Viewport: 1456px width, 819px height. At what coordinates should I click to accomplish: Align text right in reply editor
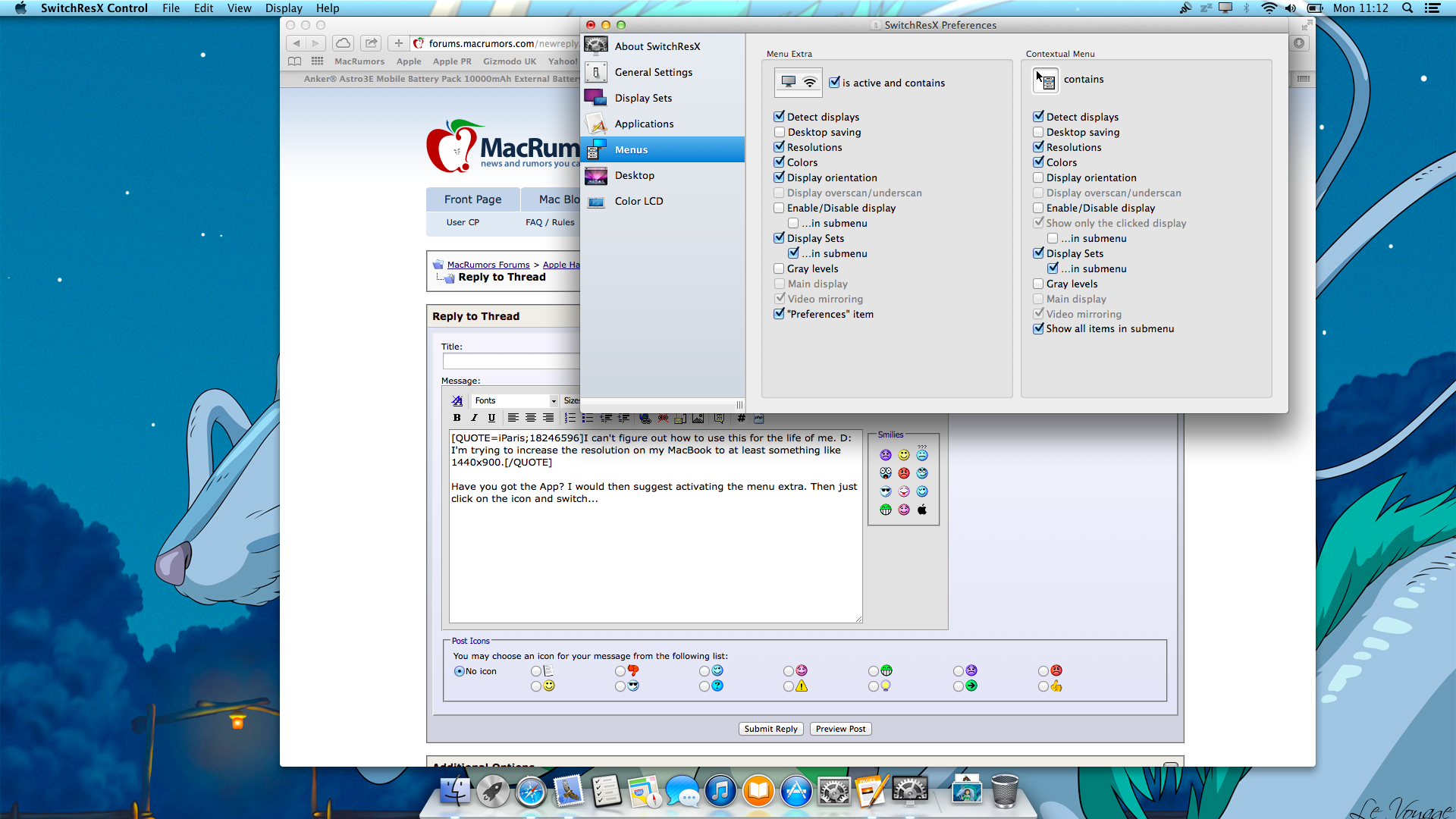point(548,418)
